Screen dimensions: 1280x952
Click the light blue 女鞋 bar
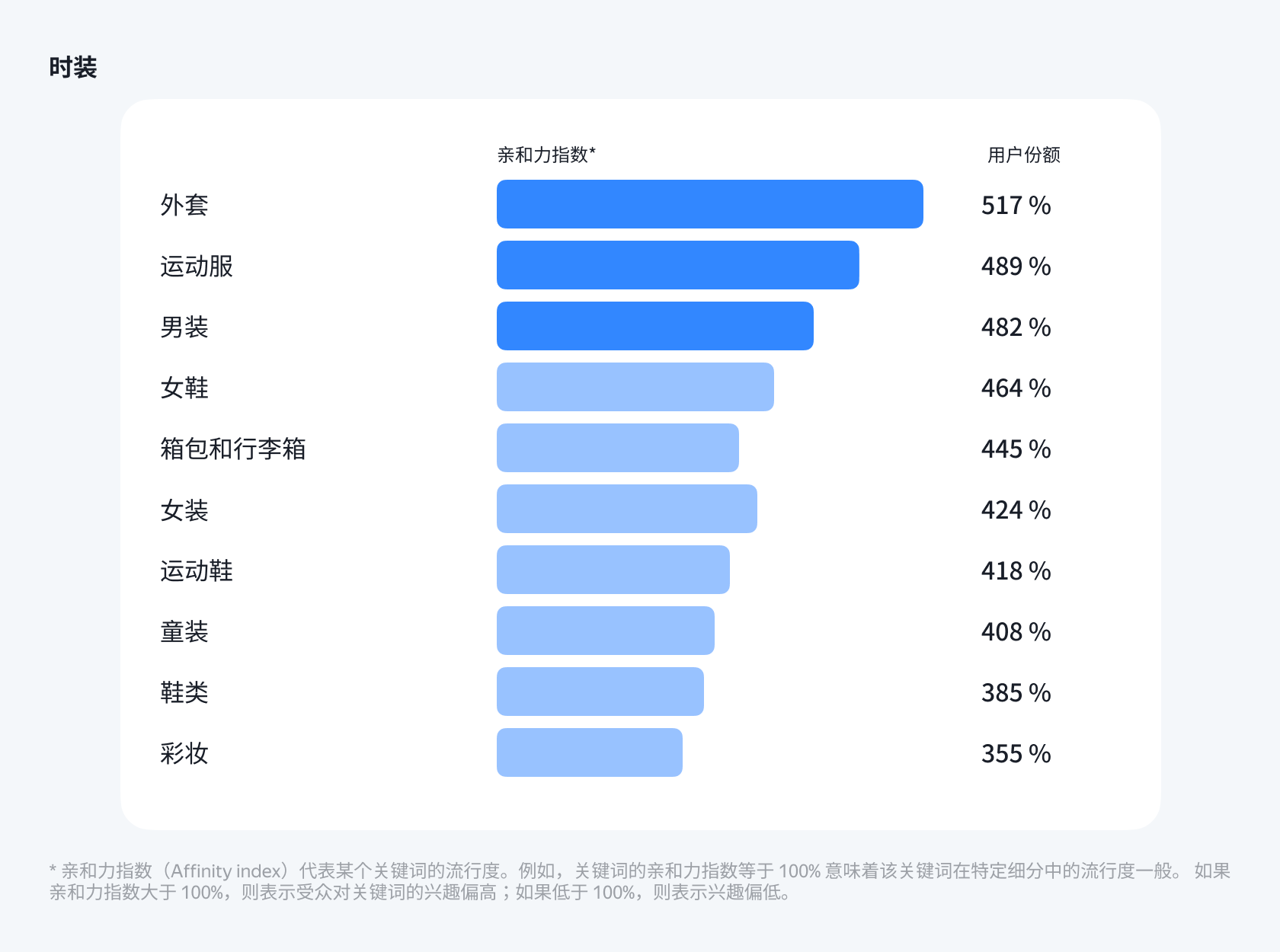635,387
